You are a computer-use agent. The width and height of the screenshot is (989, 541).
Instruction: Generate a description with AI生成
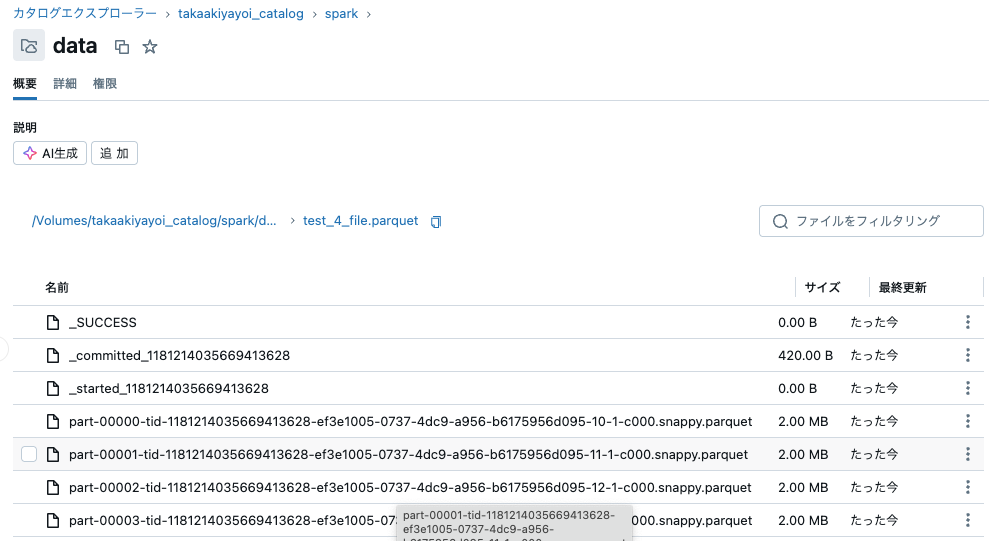coord(50,153)
